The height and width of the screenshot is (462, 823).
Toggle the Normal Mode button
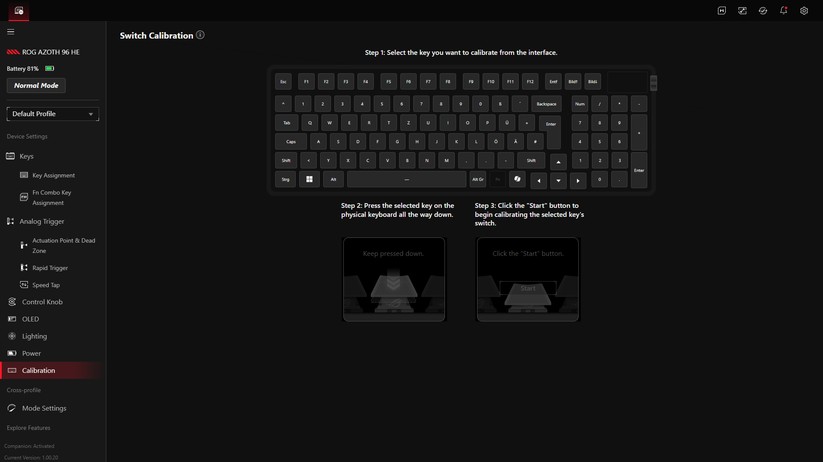pos(36,86)
